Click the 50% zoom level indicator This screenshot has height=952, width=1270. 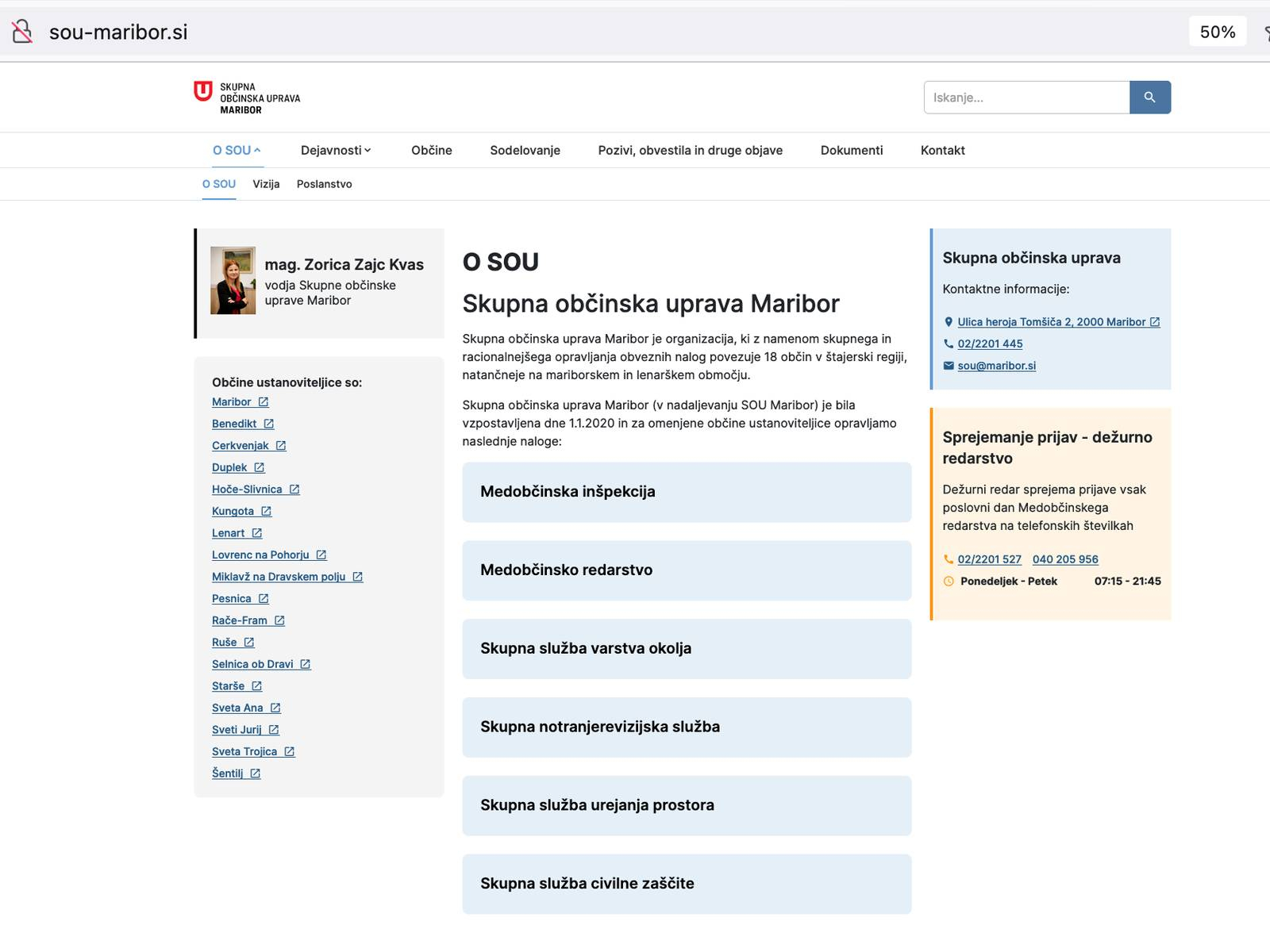pyautogui.click(x=1217, y=32)
